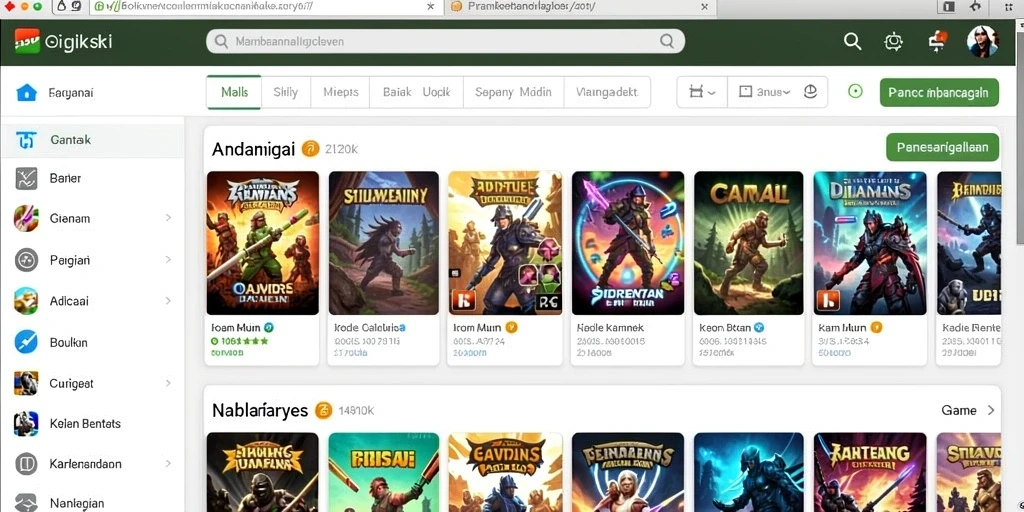
Task: Open the Keon Btaan CAMALL game thumbnail
Action: [x=748, y=243]
